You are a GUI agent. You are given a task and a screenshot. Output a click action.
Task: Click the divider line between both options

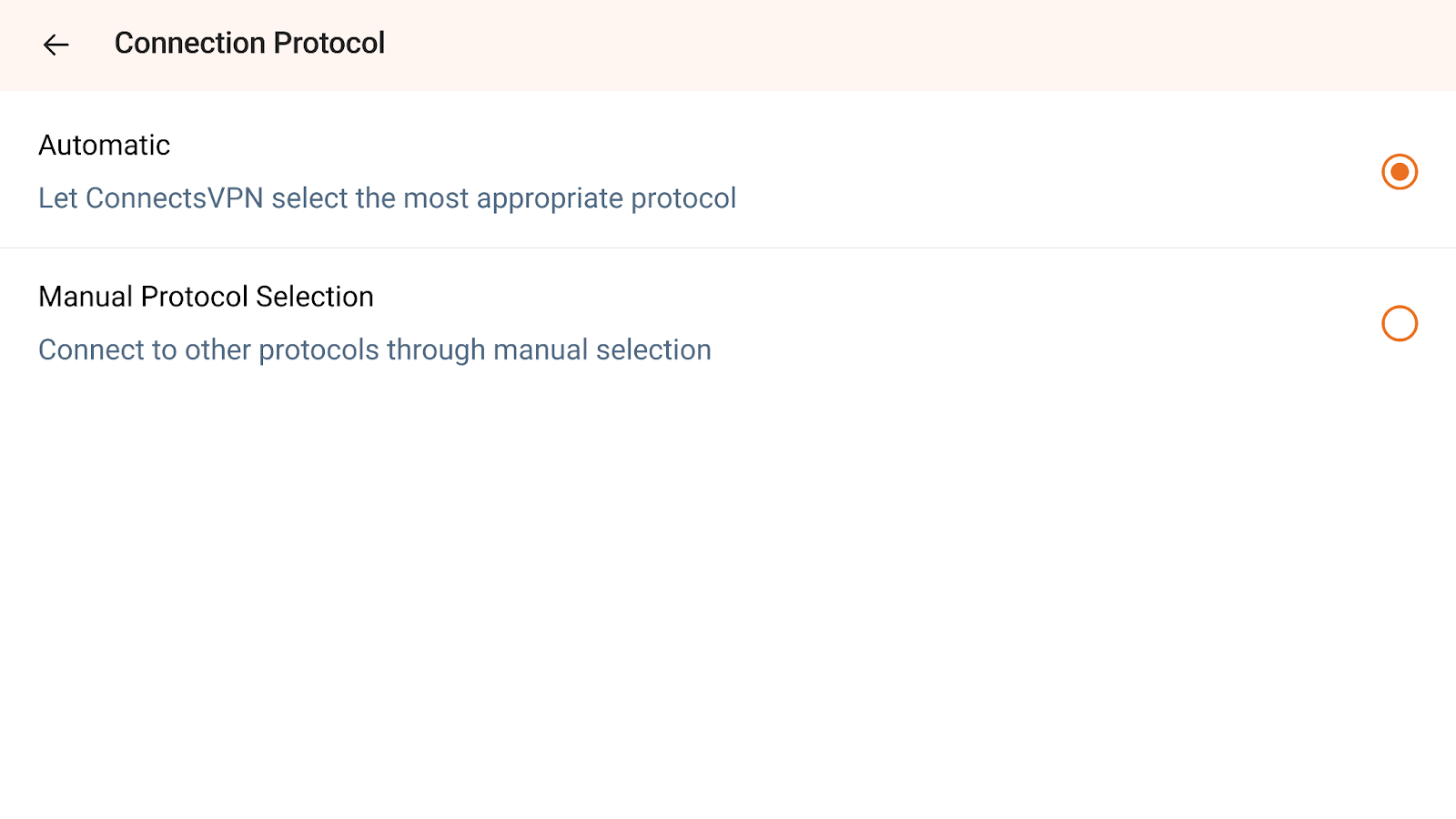728,248
